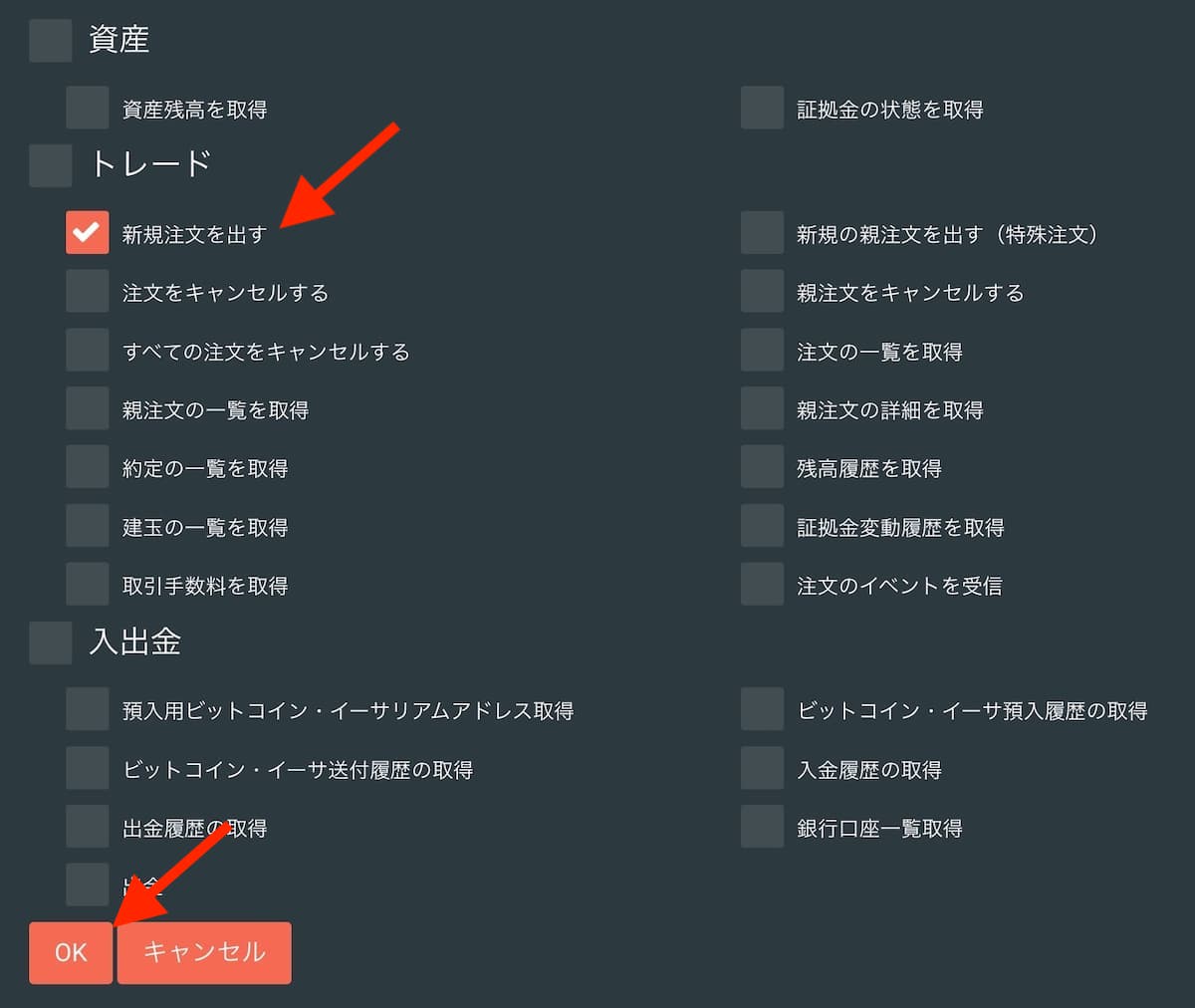The height and width of the screenshot is (1008, 1195).
Task: Enable 資産残高を取得 permission
Action: tap(88, 108)
